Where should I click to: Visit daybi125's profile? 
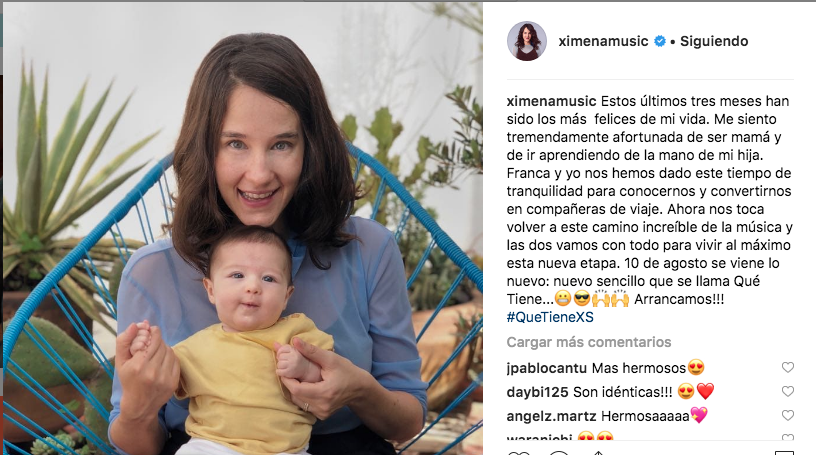tap(538, 392)
